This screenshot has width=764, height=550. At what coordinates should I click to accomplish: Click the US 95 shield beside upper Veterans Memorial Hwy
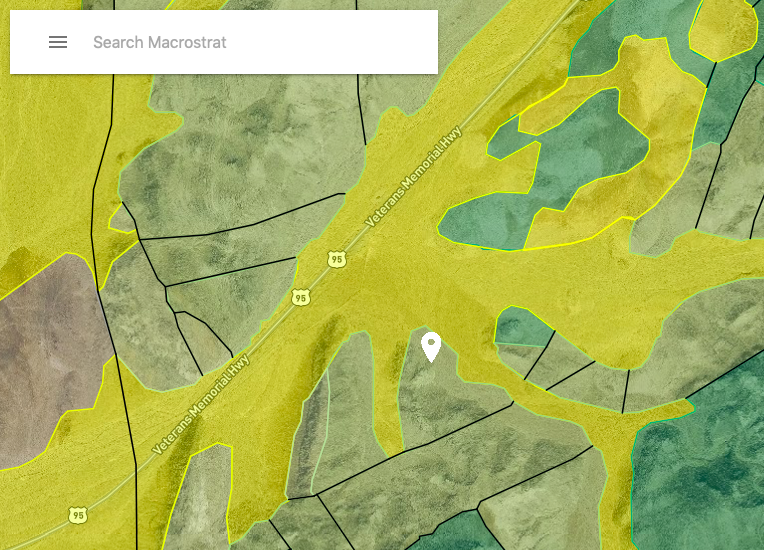337,259
